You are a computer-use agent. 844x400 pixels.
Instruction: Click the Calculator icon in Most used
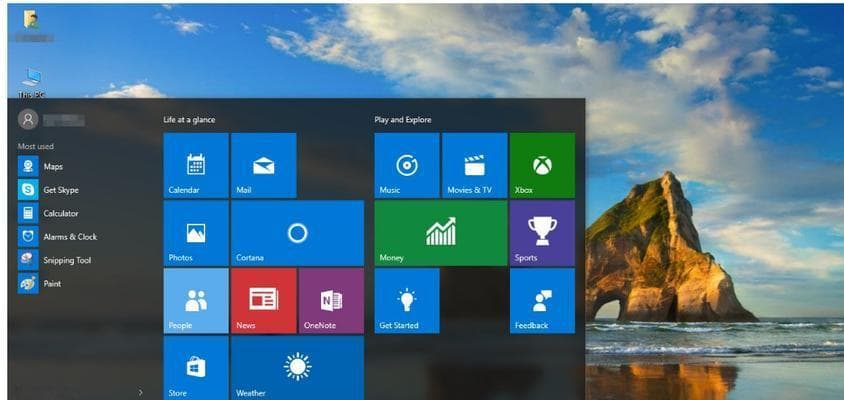click(28, 213)
